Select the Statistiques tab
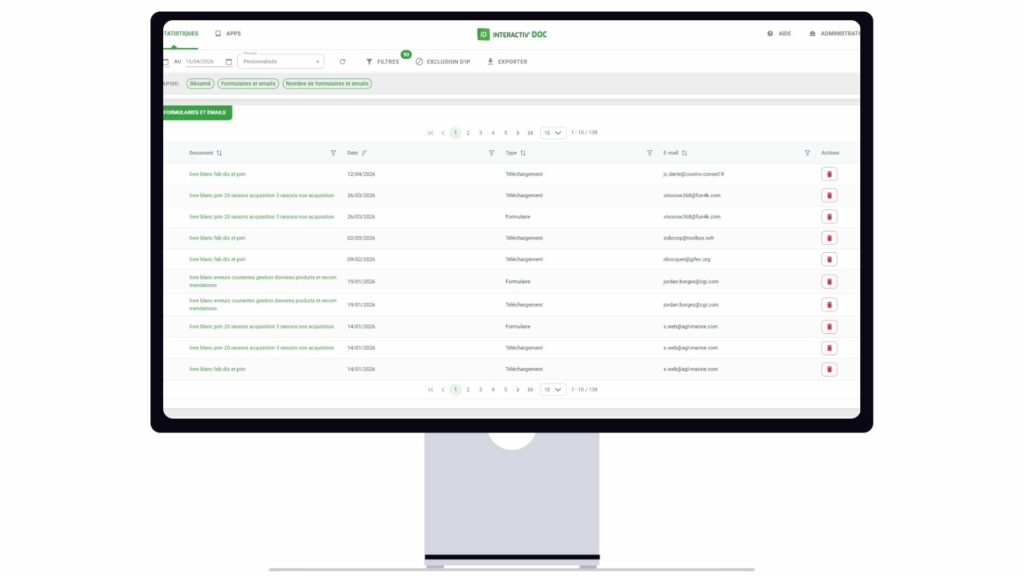Screen dimensions: 1024x576 (x=180, y=33)
